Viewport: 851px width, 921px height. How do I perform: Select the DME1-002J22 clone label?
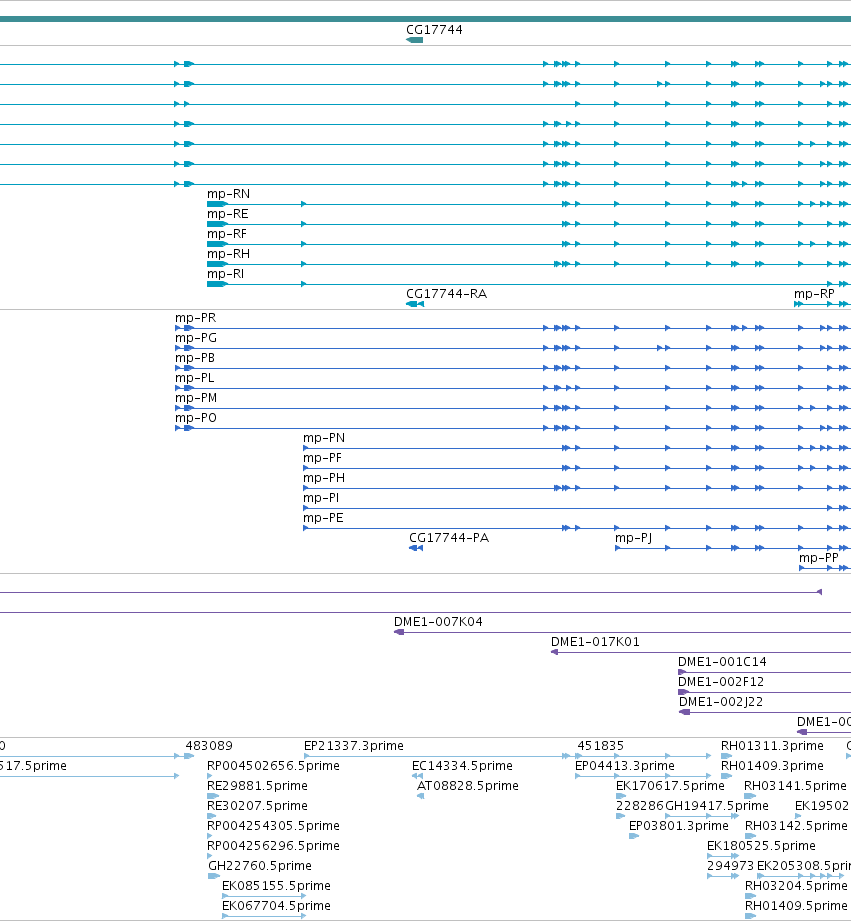[x=721, y=701]
